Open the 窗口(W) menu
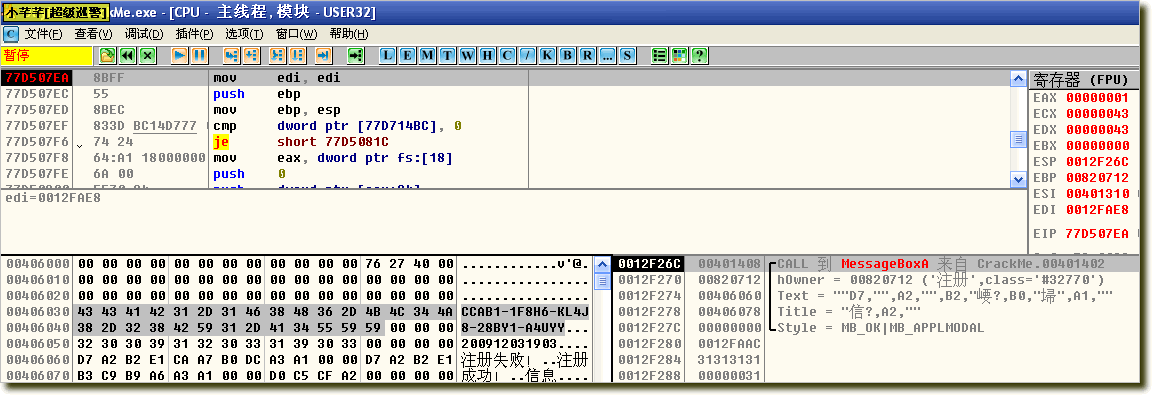 point(296,35)
